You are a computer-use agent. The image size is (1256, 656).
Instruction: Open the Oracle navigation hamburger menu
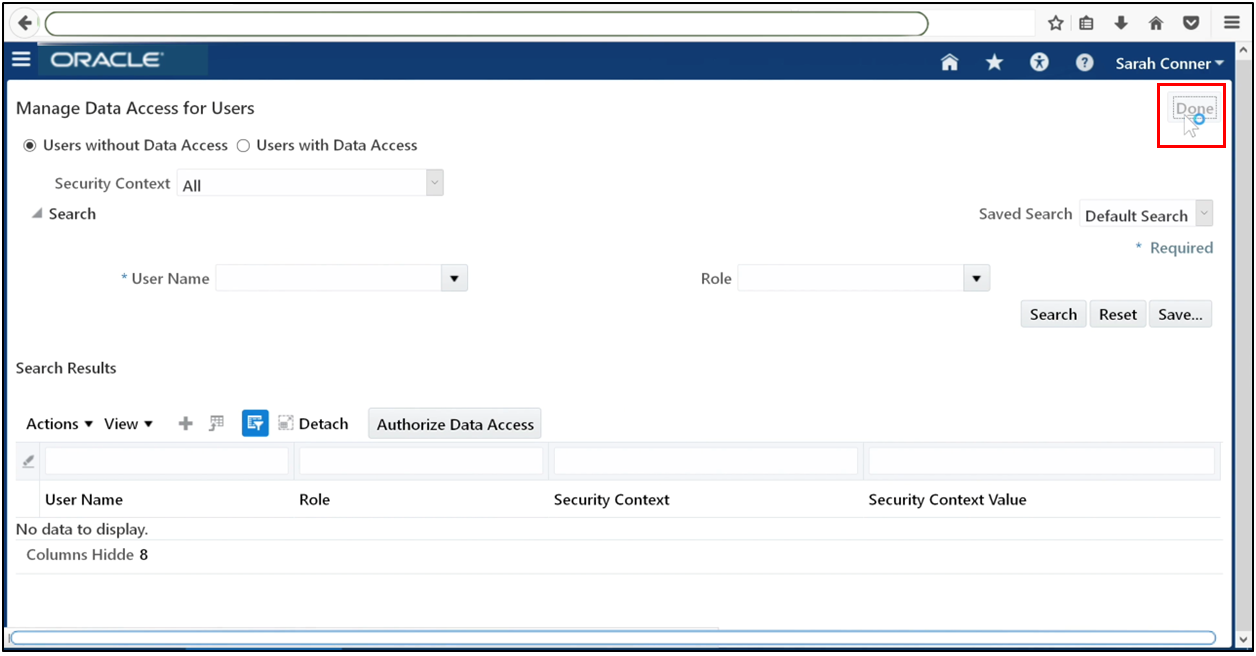21,59
